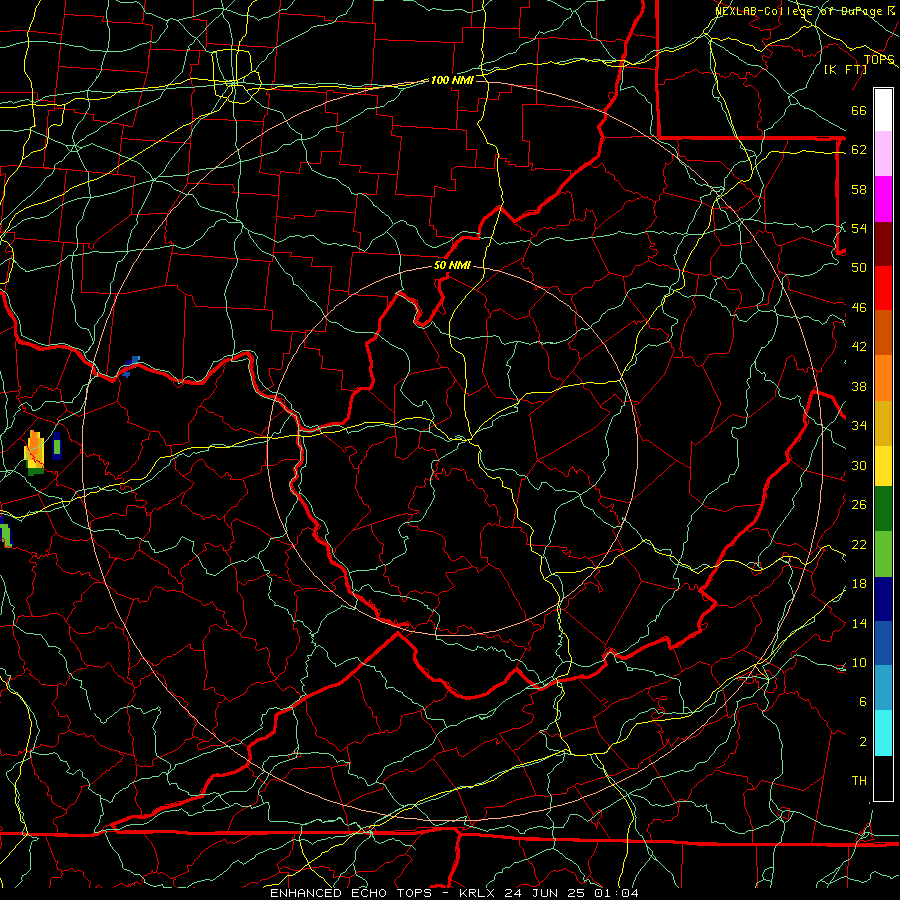Click the gold legend swatch
Viewport: 900px width, 900px height.
tap(883, 423)
